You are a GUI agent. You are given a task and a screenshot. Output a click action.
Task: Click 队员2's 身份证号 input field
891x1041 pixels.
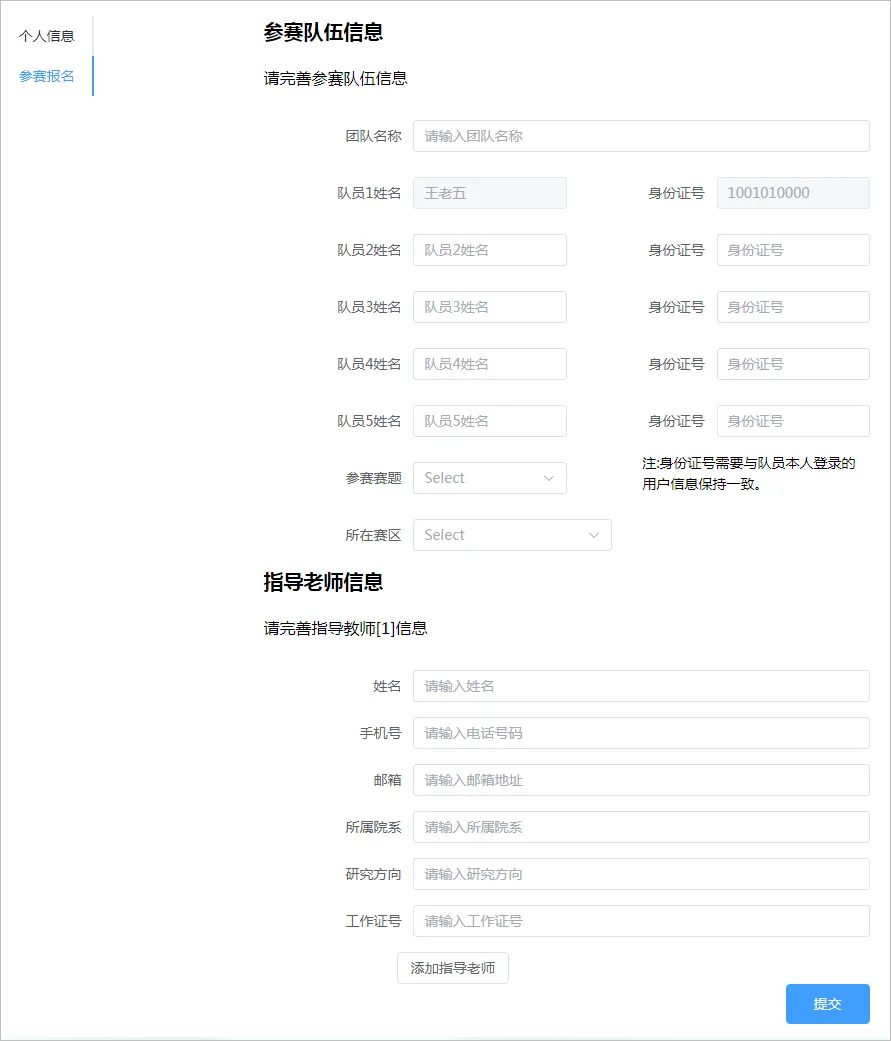point(792,250)
